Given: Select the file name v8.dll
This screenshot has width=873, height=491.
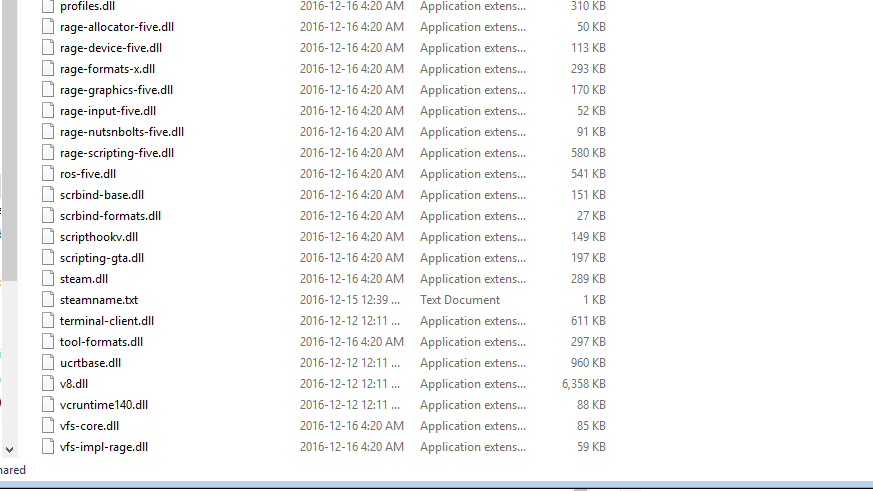Looking at the screenshot, I should 74,384.
